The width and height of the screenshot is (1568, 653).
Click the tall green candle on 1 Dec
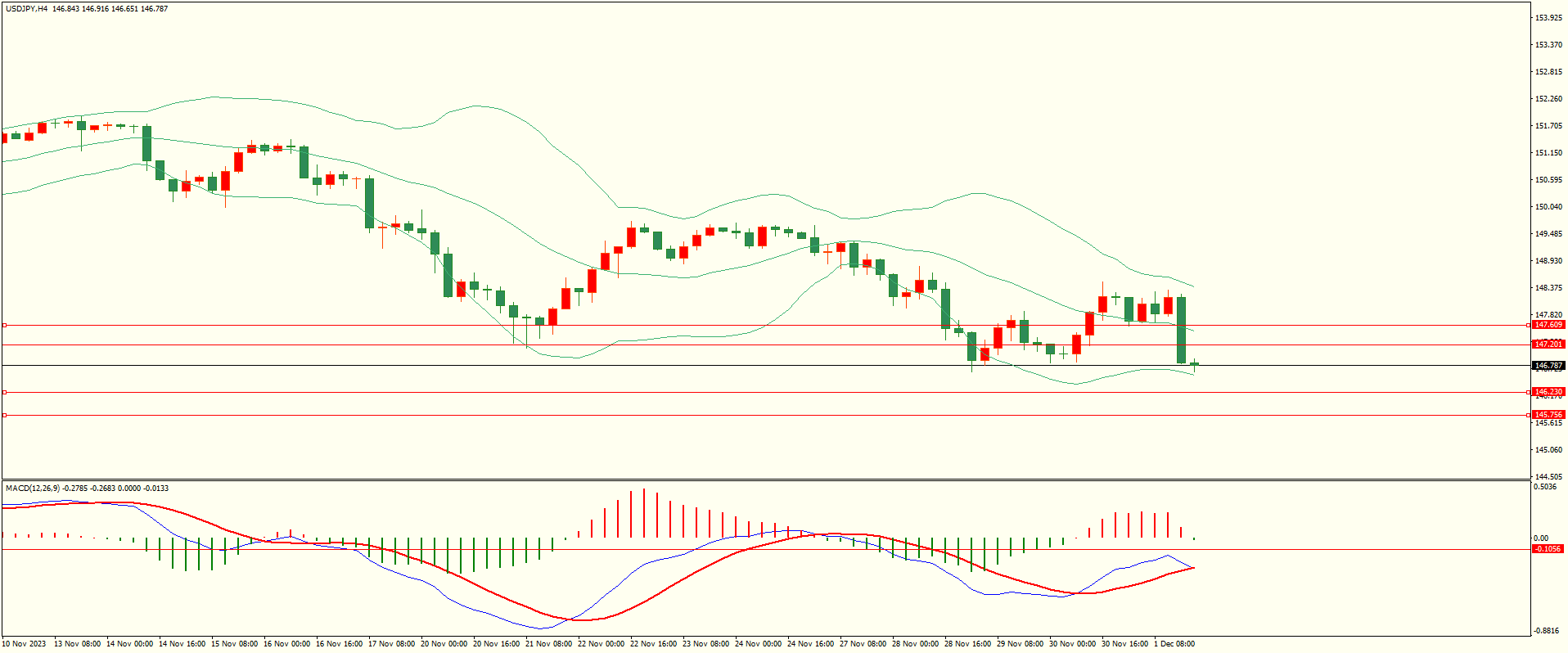tap(1182, 329)
